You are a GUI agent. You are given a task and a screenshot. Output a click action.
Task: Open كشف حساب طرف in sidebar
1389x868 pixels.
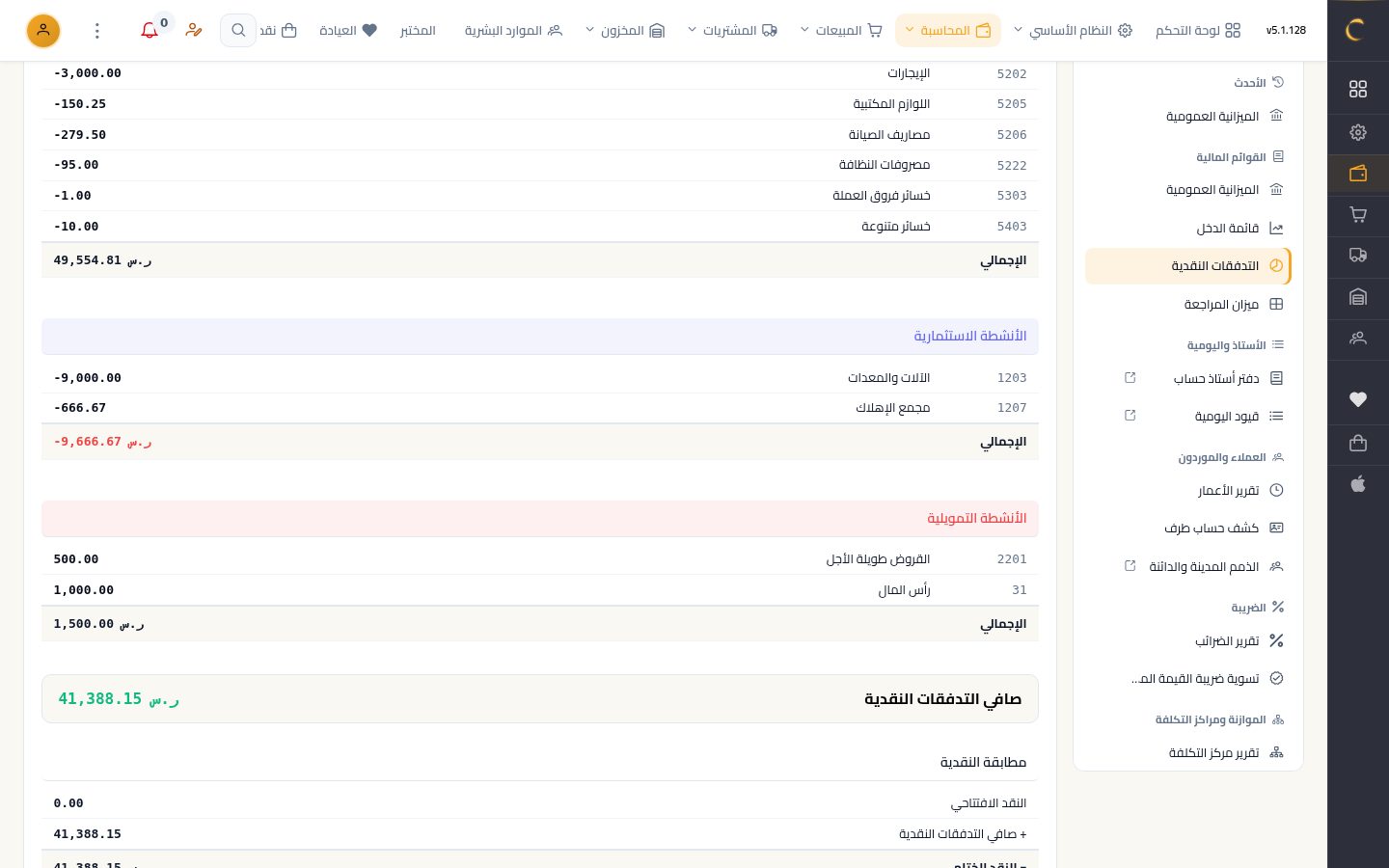(1188, 529)
